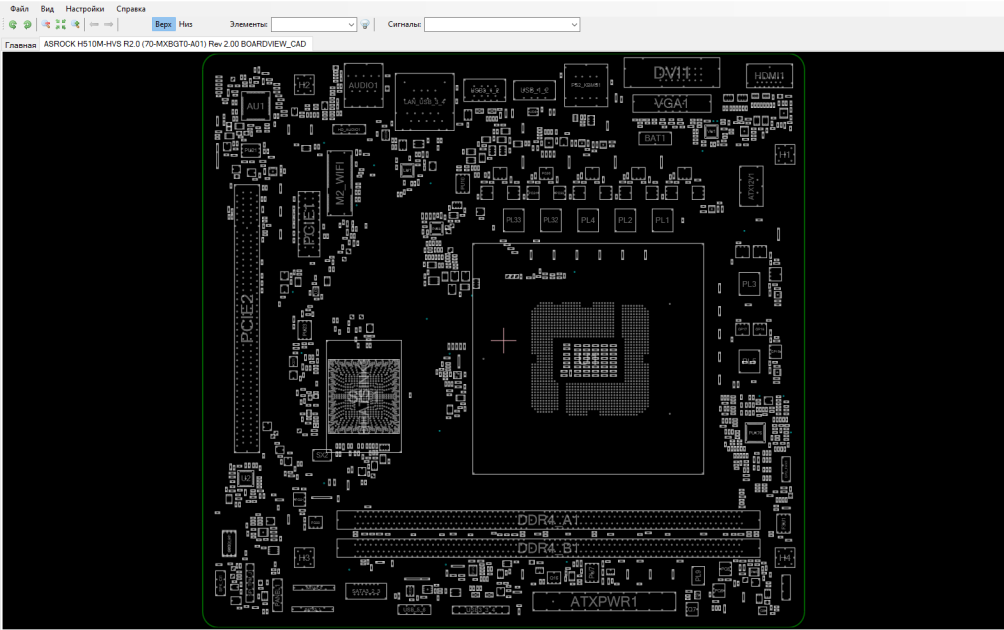Image resolution: width=1004 pixels, height=630 pixels.
Task: Fit the board to the window
Action: coord(61,24)
